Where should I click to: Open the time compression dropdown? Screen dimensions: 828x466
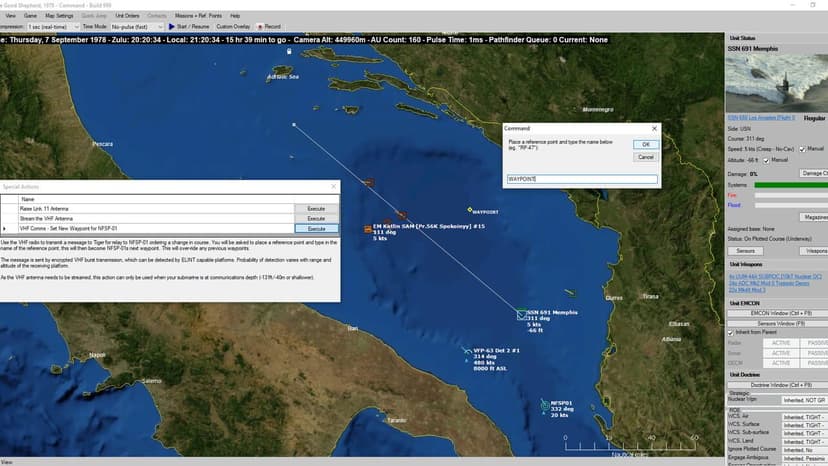(x=53, y=26)
